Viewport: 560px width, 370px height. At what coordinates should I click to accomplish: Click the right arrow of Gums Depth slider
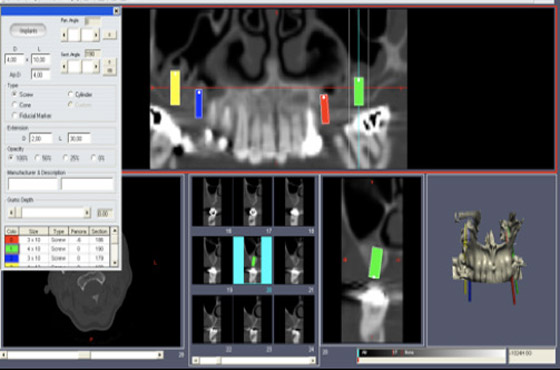pyautogui.click(x=87, y=213)
